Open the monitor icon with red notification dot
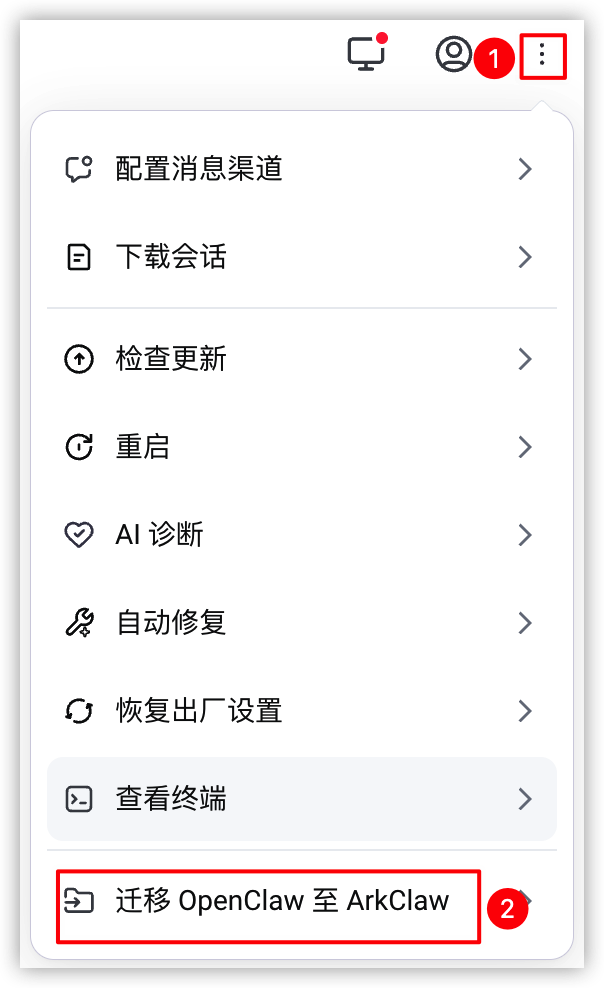The width and height of the screenshot is (604, 988). [x=368, y=52]
